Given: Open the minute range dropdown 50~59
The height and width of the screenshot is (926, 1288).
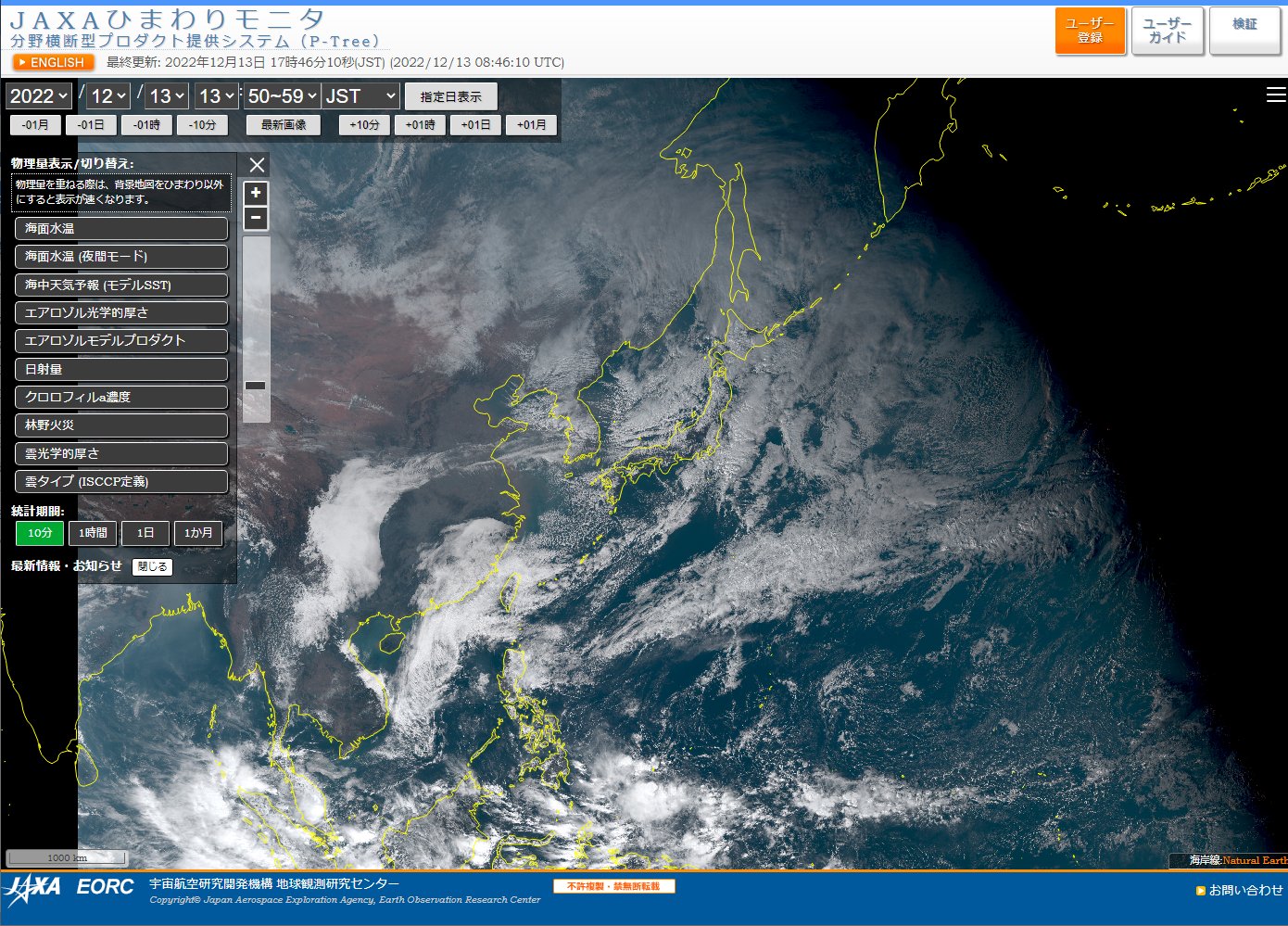Looking at the screenshot, I should [x=283, y=96].
